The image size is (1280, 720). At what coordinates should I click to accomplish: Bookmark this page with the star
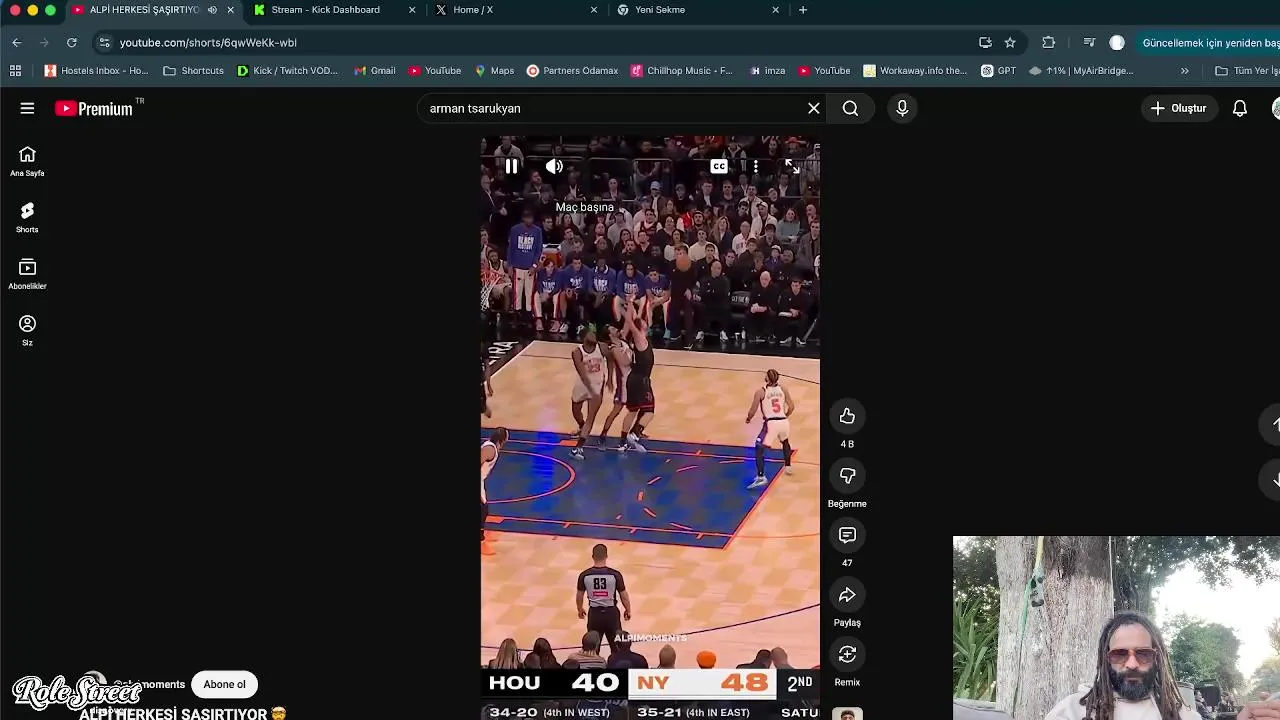[x=1010, y=42]
